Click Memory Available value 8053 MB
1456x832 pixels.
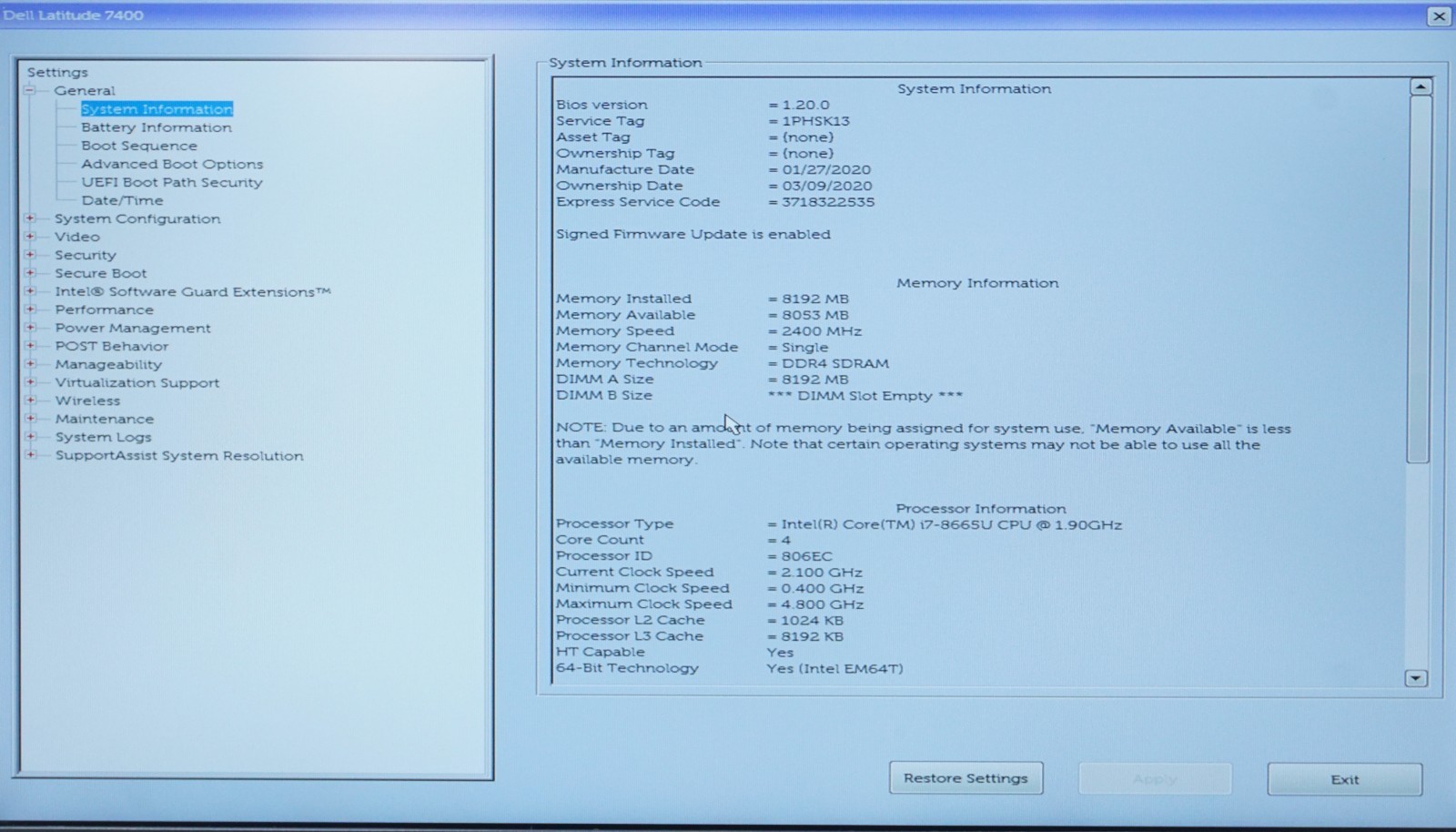point(815,315)
